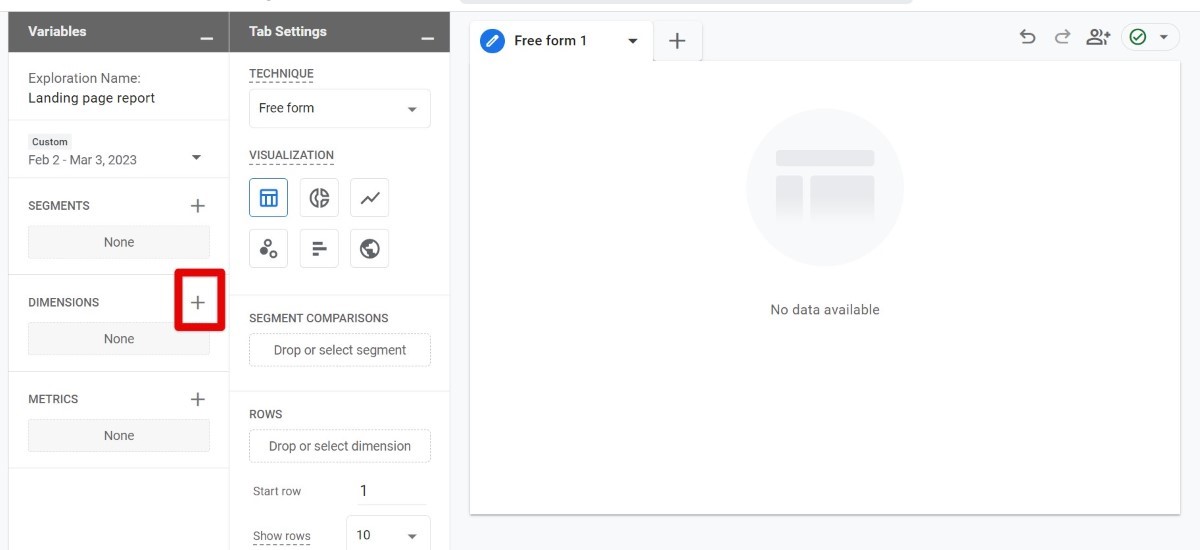Image resolution: width=1200 pixels, height=550 pixels.
Task: Choose the donut chart visualization
Action: 319,198
